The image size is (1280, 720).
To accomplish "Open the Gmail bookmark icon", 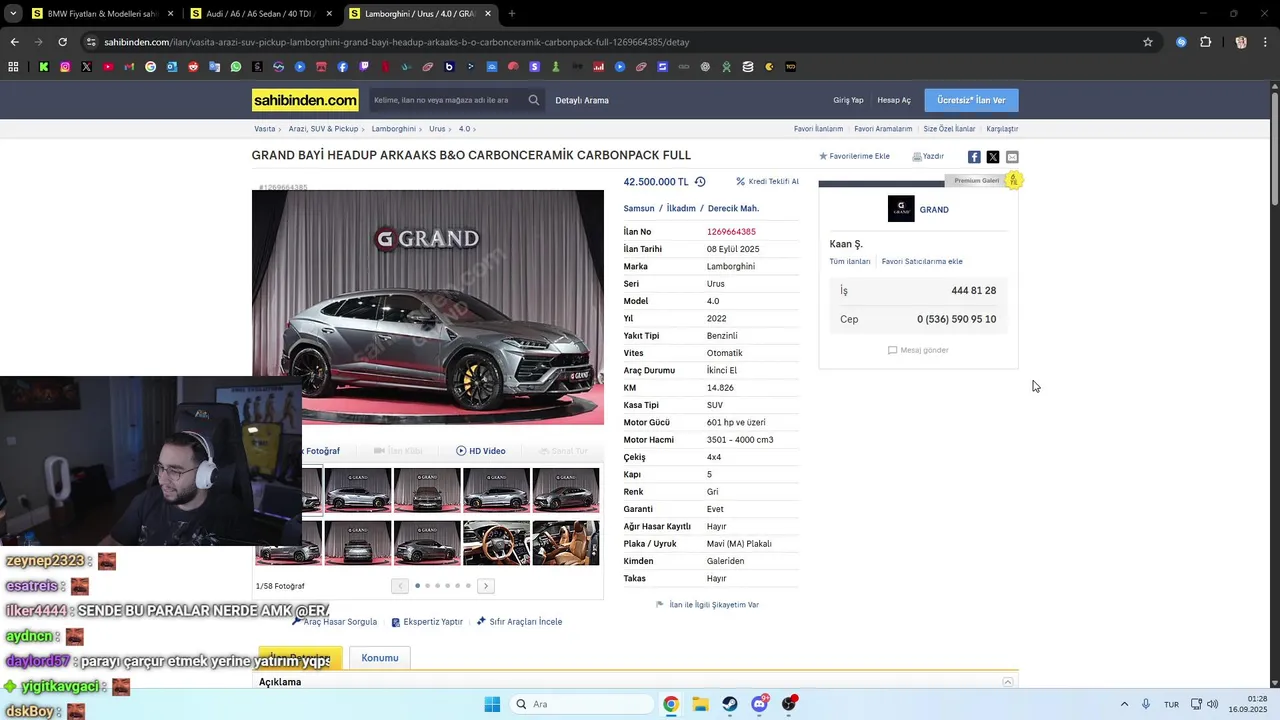I will tap(129, 67).
